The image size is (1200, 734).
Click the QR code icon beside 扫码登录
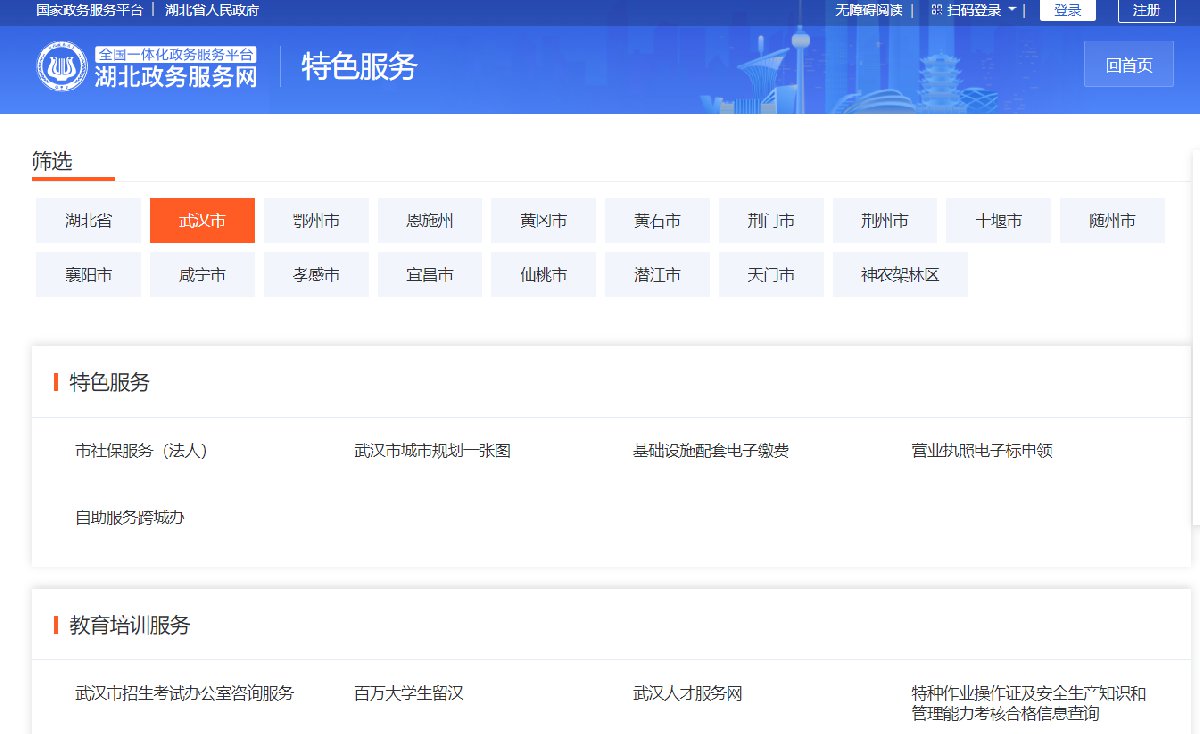[x=936, y=10]
